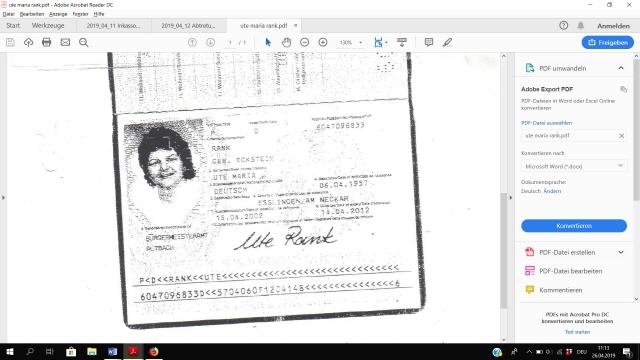Switch to the Werkzeuge tab
Screen dimensions: 640x360
48,25
